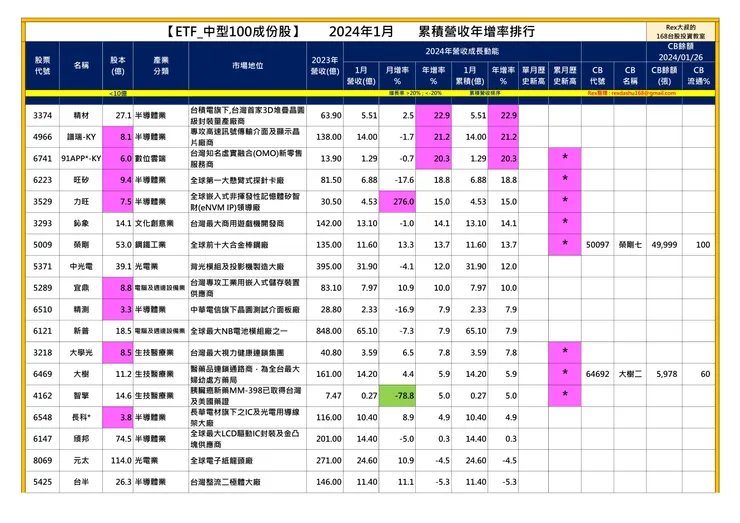740x523 pixels.
Task: Select the 產業分類 column header
Action: [161, 66]
